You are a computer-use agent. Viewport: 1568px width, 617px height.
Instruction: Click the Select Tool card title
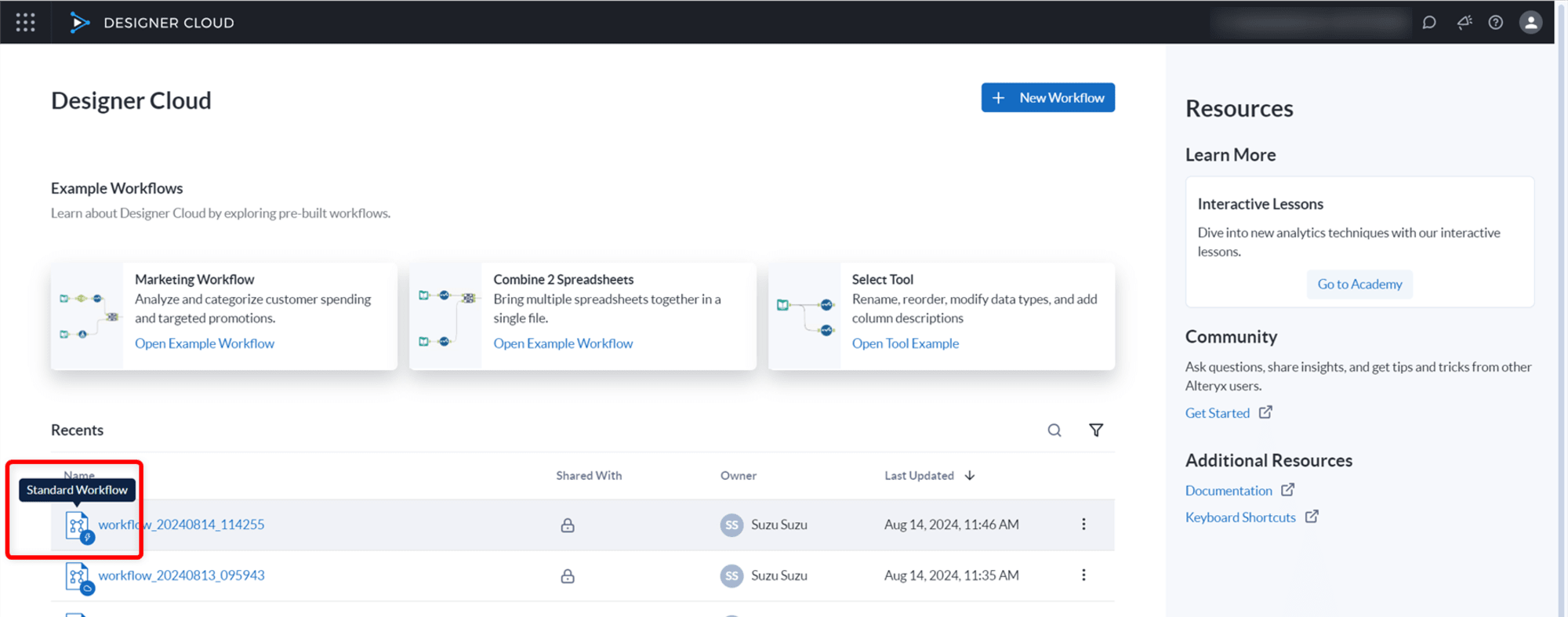point(883,279)
